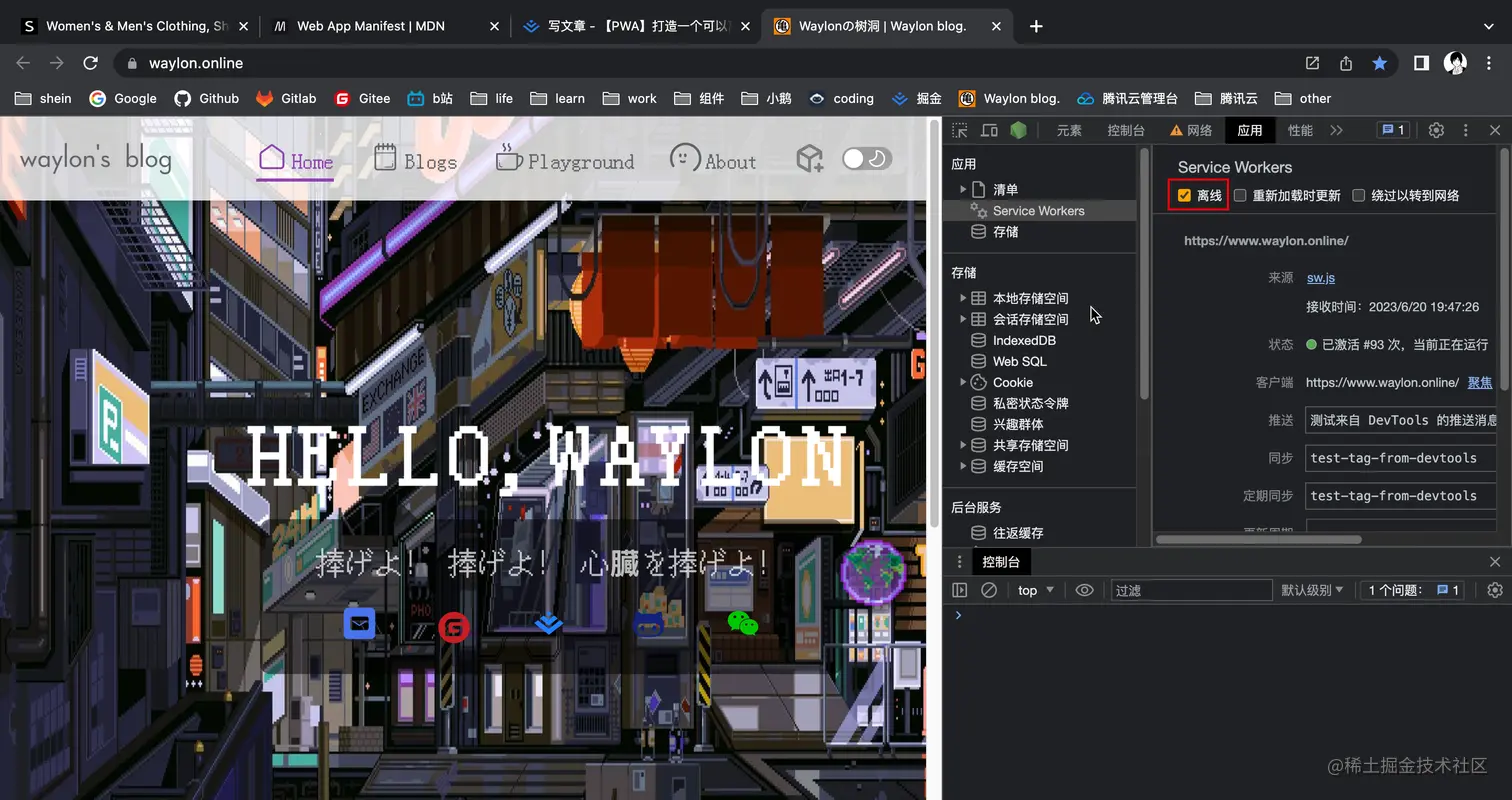This screenshot has height=800, width=1512.
Task: Toggle the blog dark mode switch
Action: pos(866,158)
